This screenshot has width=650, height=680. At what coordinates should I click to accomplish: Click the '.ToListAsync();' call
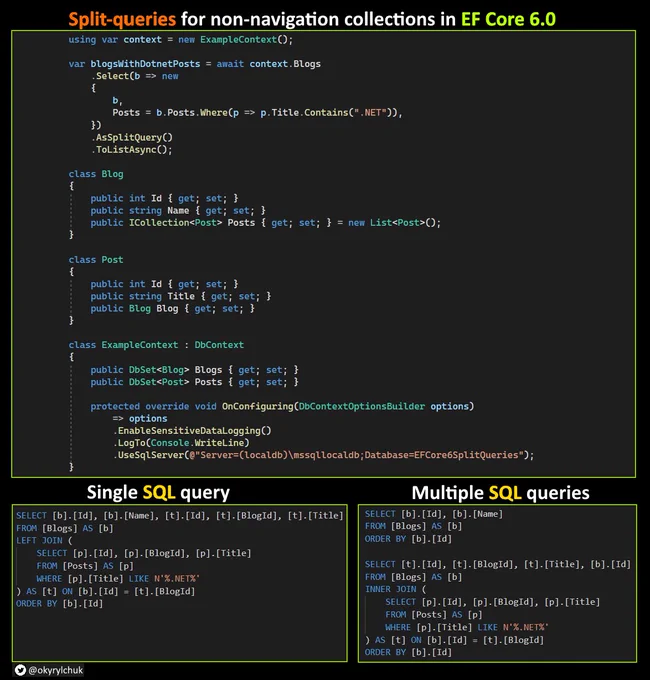coord(131,150)
